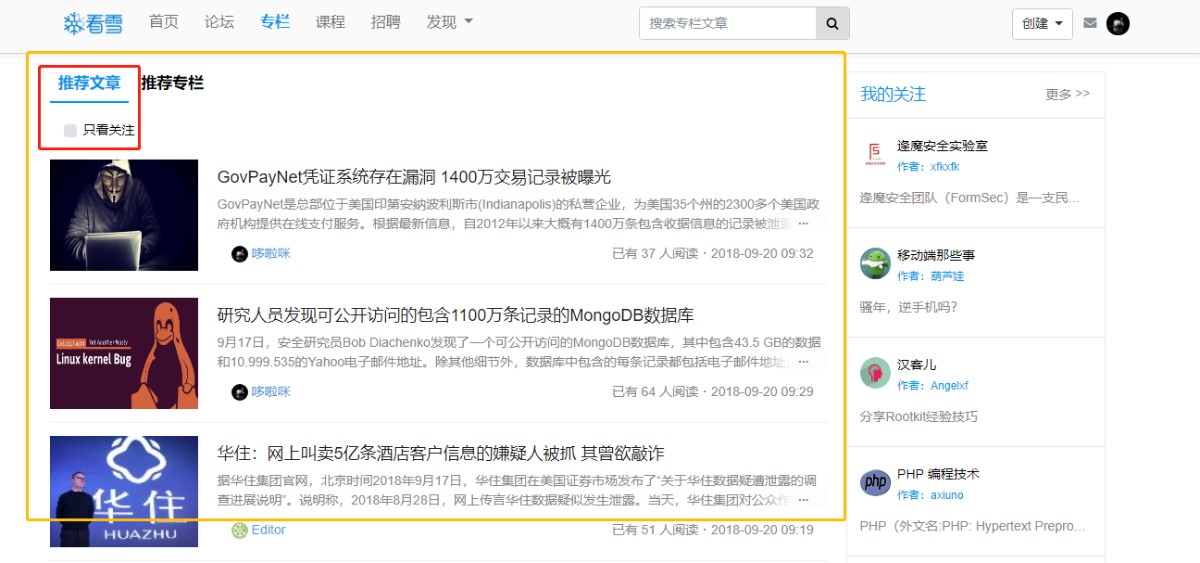Click description 逢魔安全团队 (FormSec)

[970, 198]
